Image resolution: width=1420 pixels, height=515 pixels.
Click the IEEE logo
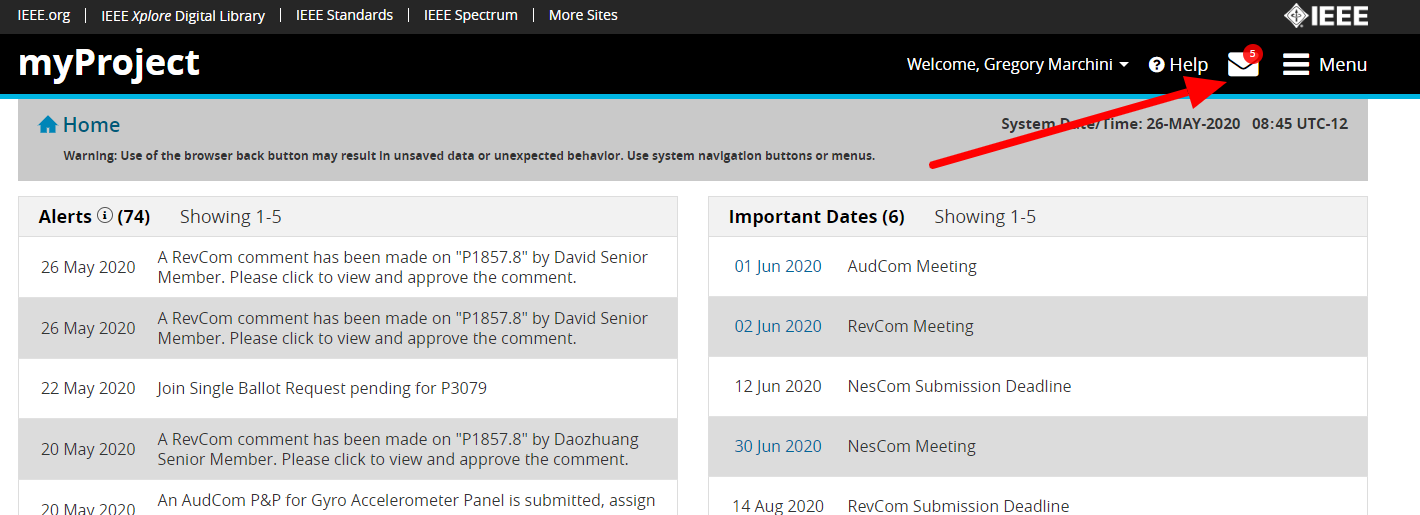coord(1326,16)
